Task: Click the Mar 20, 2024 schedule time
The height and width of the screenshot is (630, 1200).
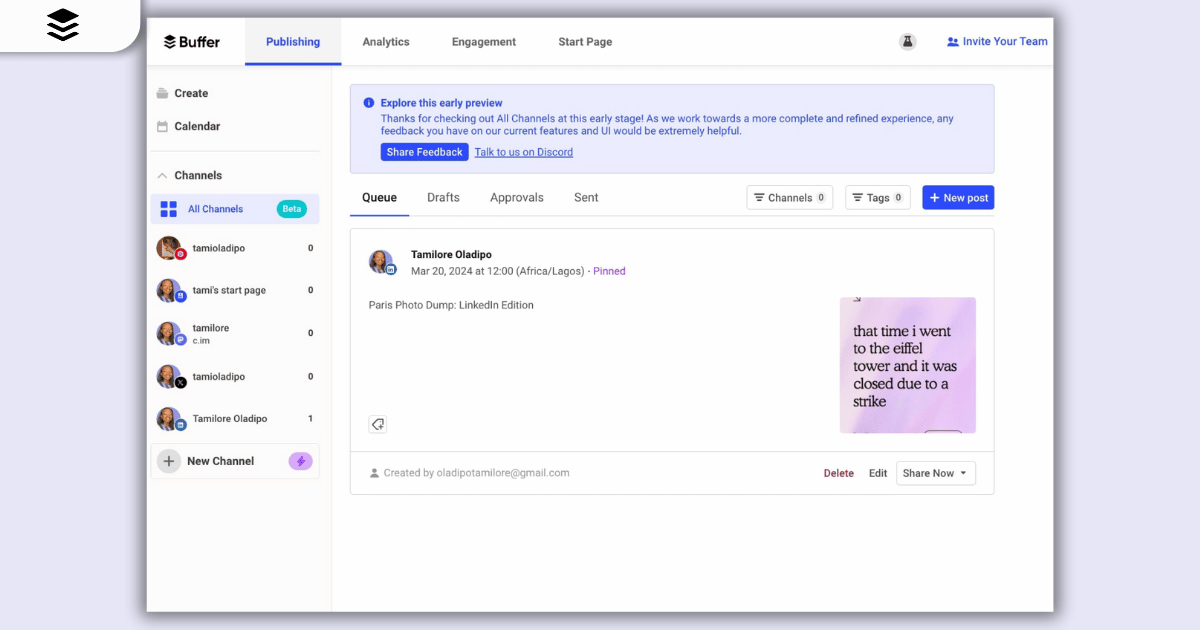Action: 498,271
